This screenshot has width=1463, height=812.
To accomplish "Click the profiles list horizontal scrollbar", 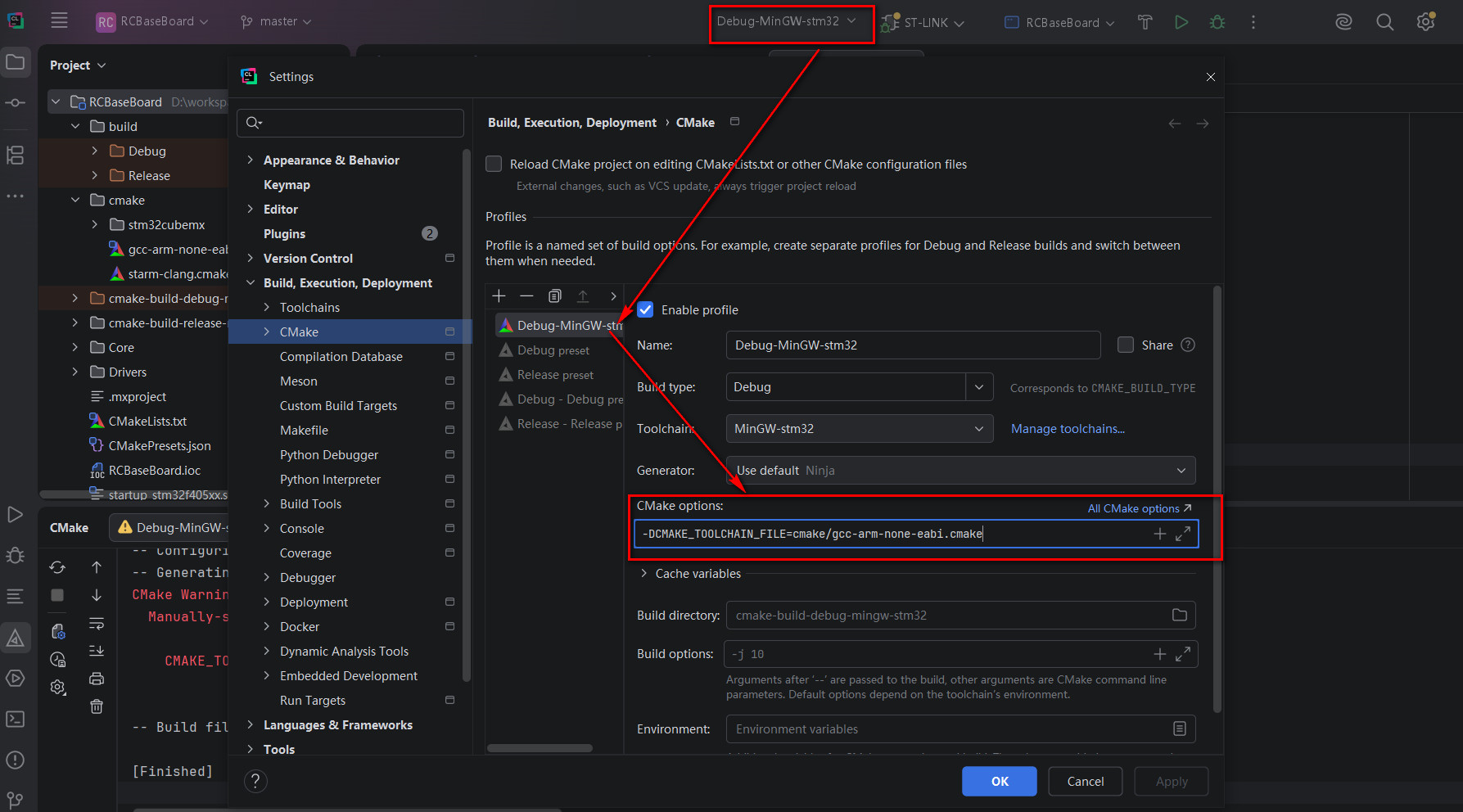I will click(540, 748).
